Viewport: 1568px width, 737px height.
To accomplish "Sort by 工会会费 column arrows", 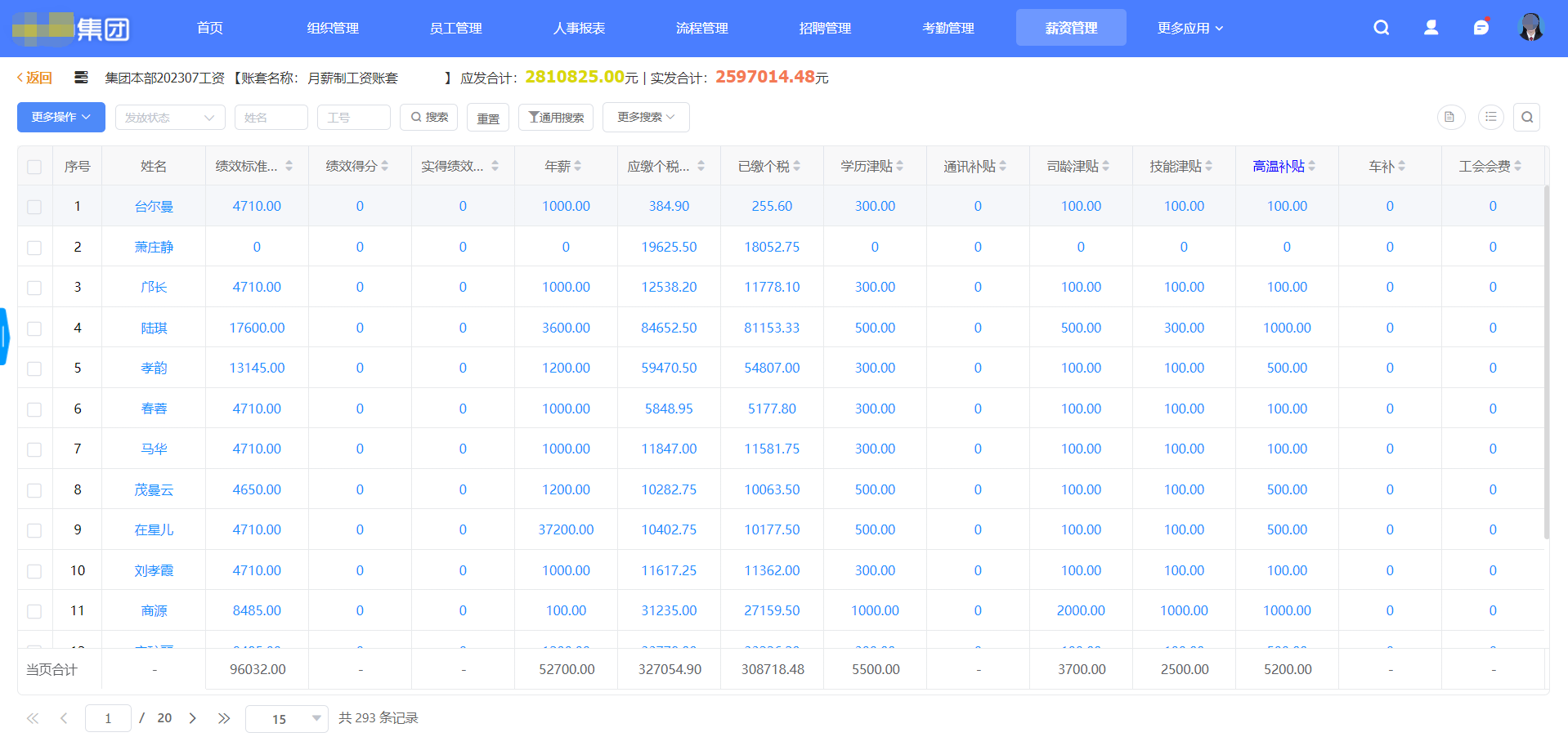I will (x=1518, y=166).
